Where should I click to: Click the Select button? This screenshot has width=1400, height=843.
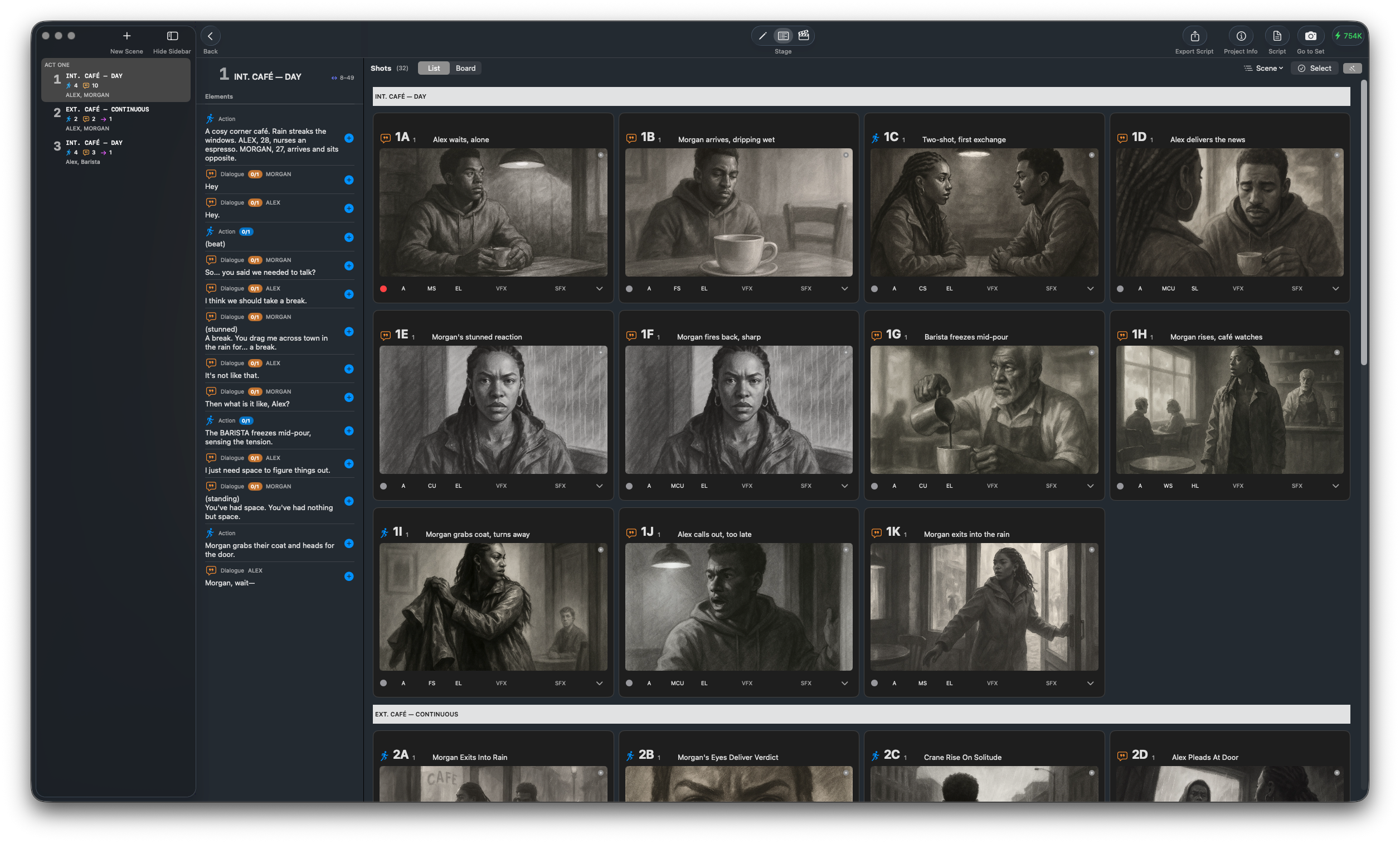pos(1314,68)
